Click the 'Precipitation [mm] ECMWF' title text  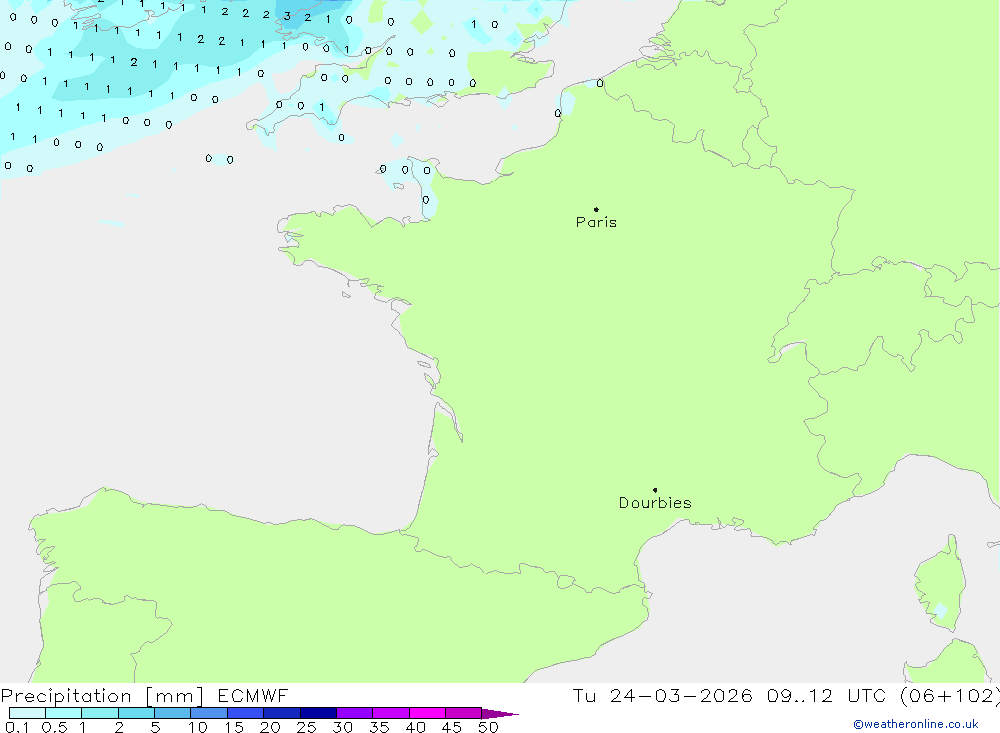coord(145,695)
